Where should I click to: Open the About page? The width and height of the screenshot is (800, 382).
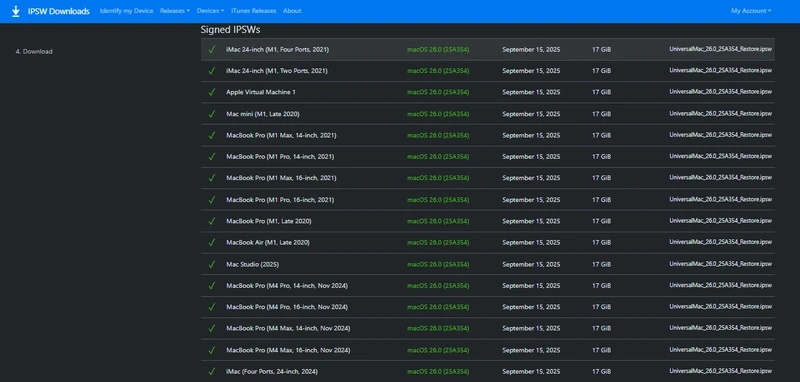(x=292, y=11)
